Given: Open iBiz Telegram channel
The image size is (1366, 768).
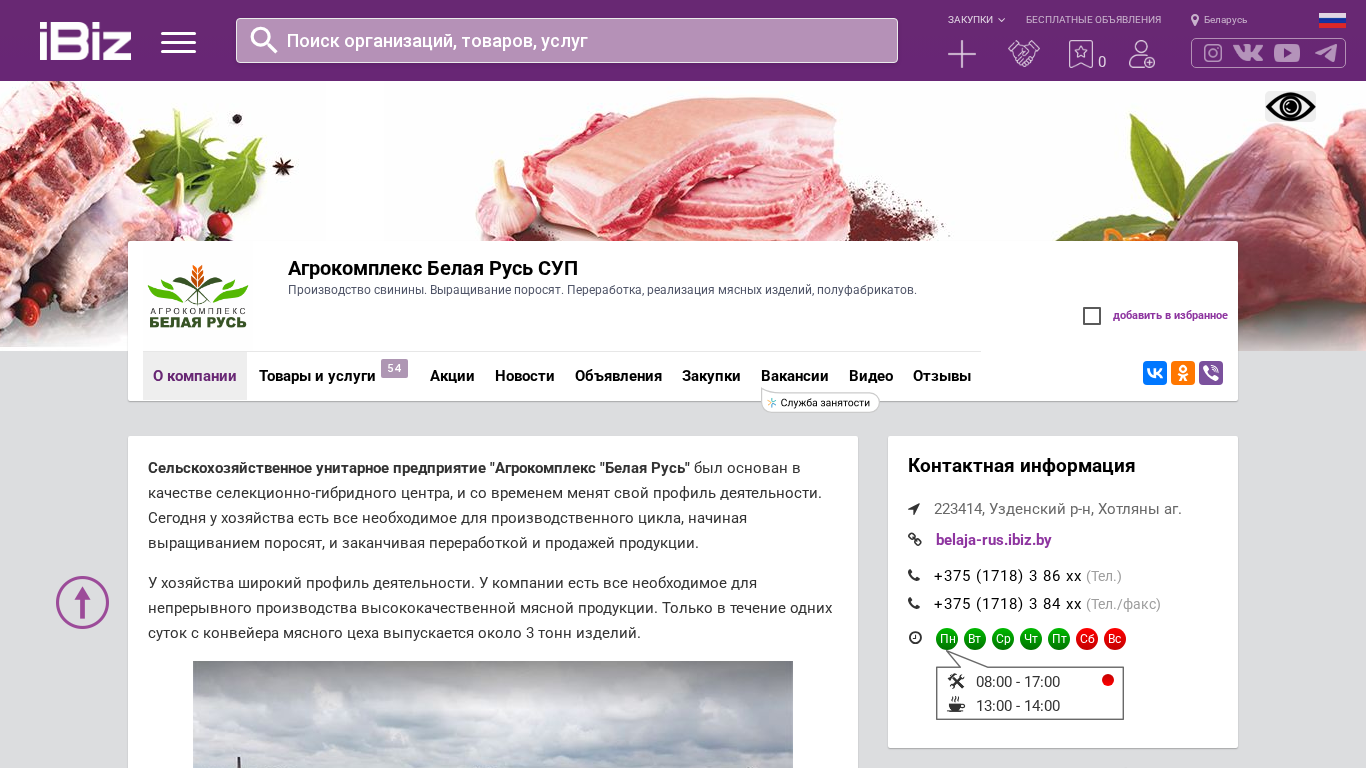Looking at the screenshot, I should pos(1326,53).
